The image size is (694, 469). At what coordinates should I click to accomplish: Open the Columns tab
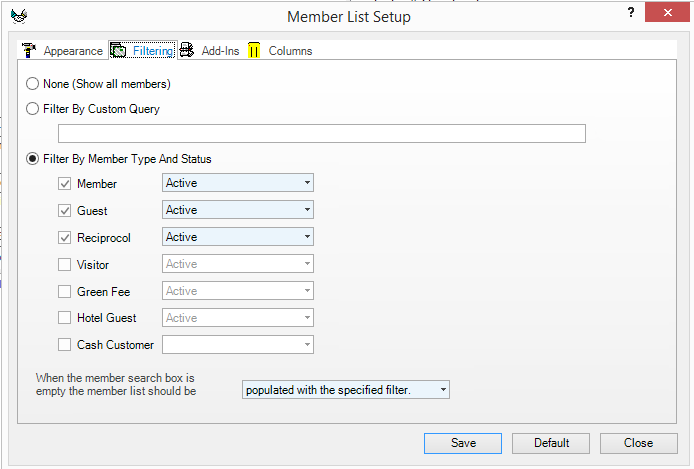[290, 51]
